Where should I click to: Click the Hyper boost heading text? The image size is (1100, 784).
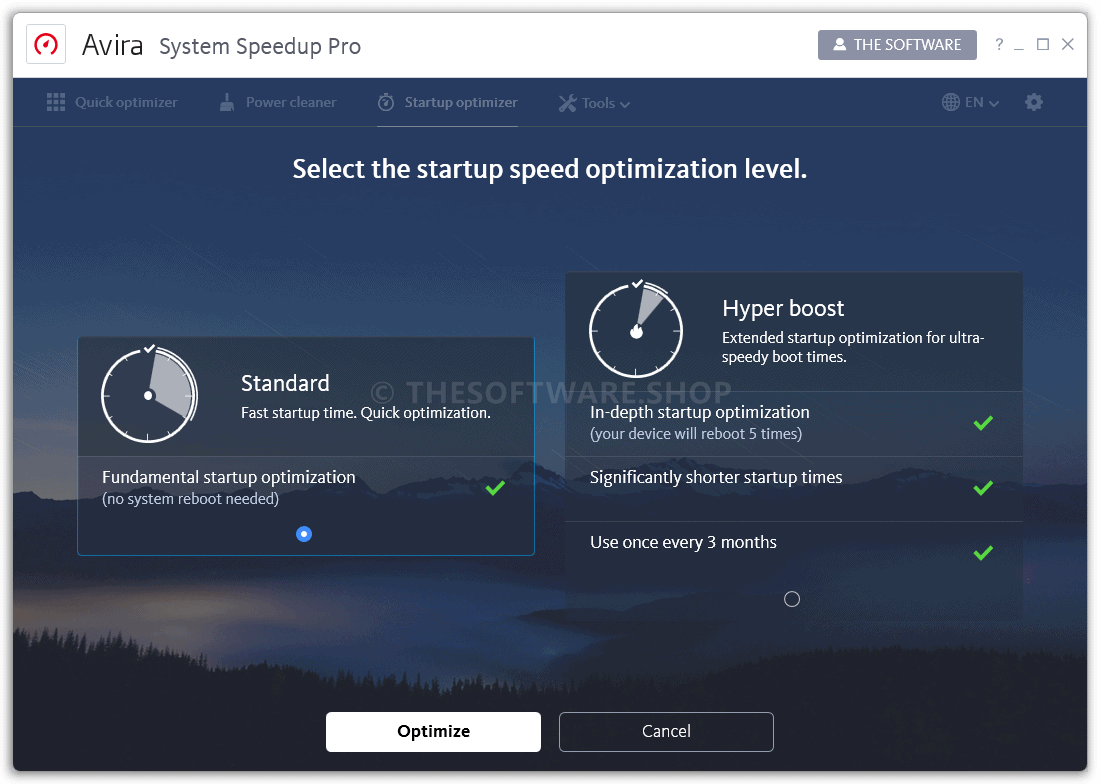(783, 309)
